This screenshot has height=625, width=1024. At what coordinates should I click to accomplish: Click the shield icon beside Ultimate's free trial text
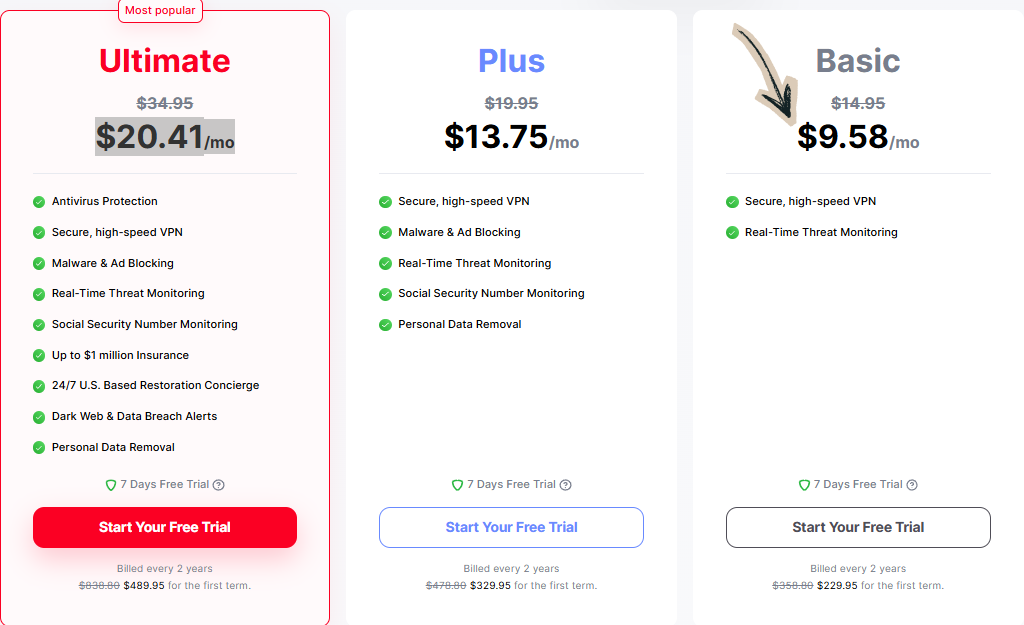click(x=110, y=484)
